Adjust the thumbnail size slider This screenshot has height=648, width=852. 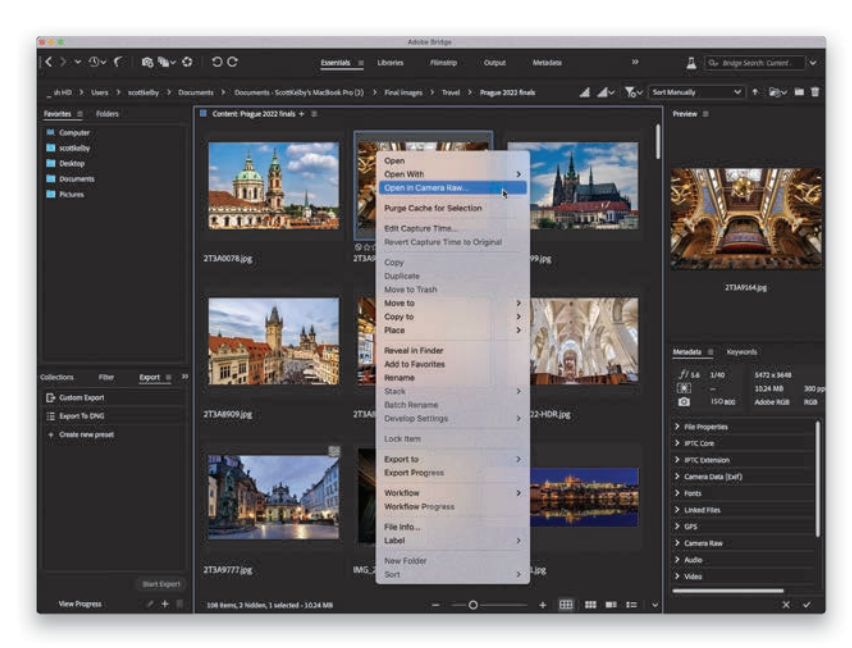click(473, 605)
